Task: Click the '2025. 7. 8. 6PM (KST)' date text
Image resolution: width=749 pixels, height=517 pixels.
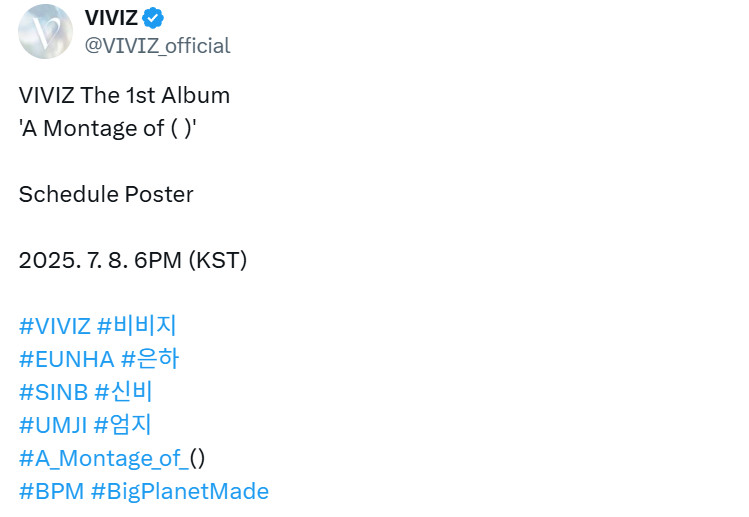Action: (132, 260)
